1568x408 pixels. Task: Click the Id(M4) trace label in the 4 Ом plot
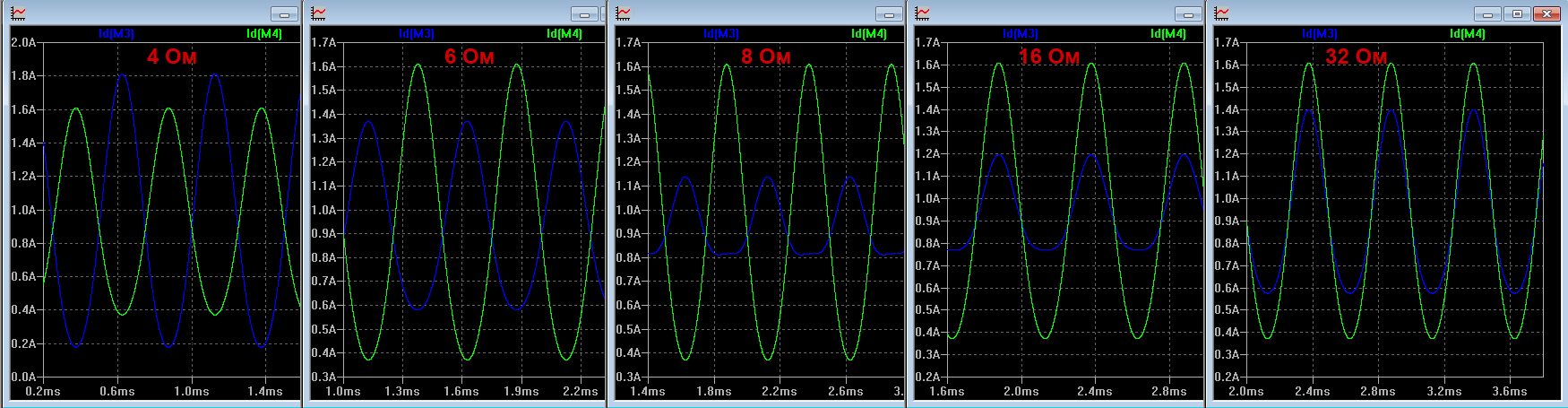coord(264,33)
